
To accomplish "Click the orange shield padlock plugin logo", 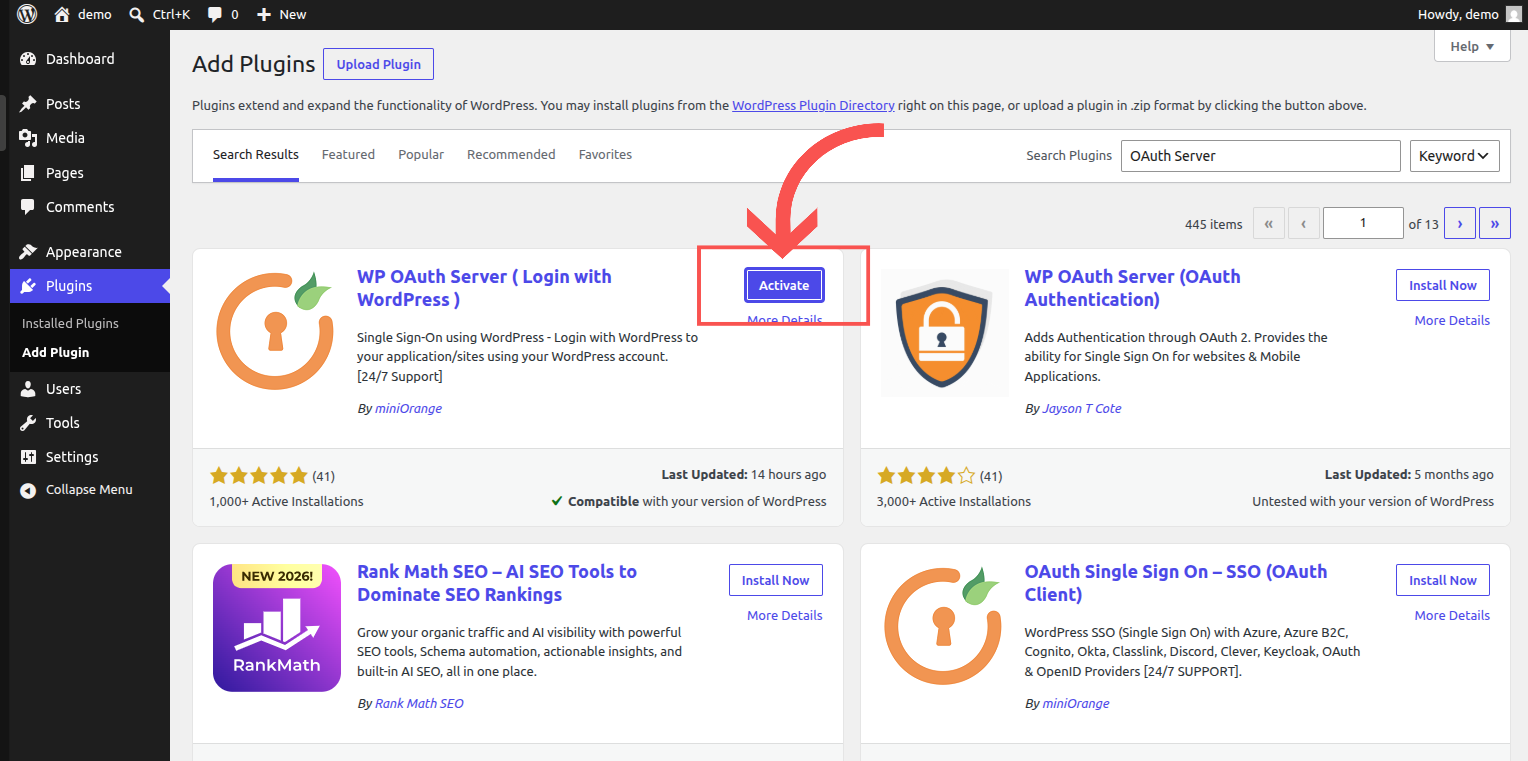I will [945, 333].
